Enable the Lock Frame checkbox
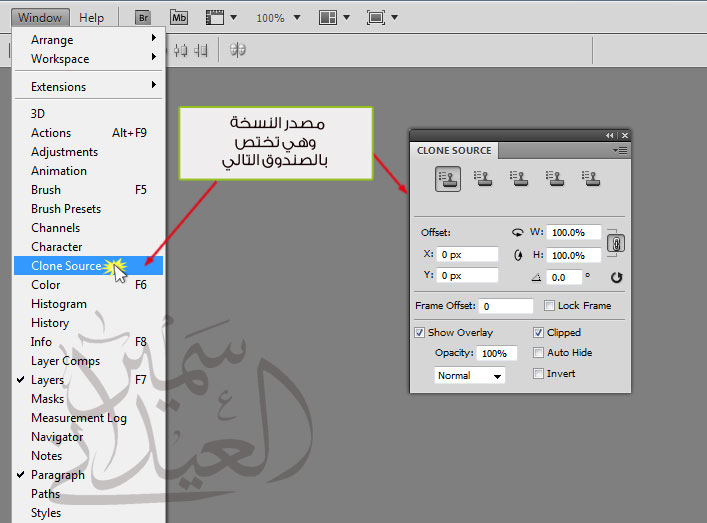The image size is (707, 523). coord(550,306)
